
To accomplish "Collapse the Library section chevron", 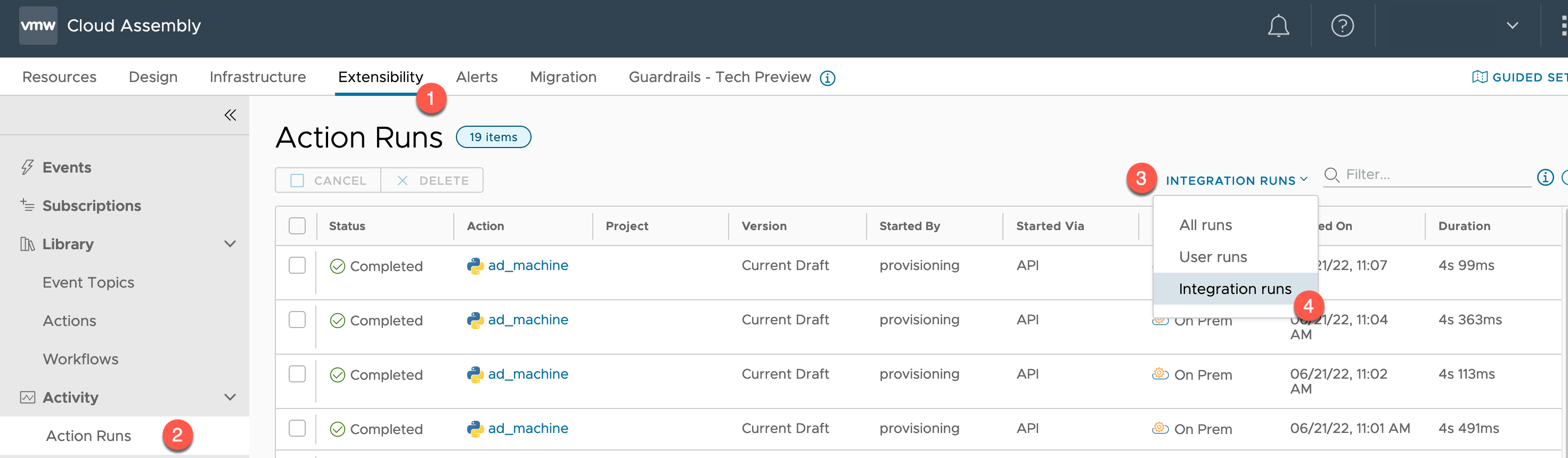I will click(230, 244).
